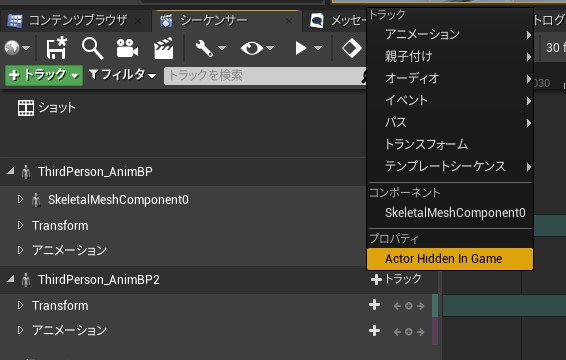Choose SkeletalMeshComponent0 under コンポーネント menu
This screenshot has height=360, width=566.
pos(450,213)
